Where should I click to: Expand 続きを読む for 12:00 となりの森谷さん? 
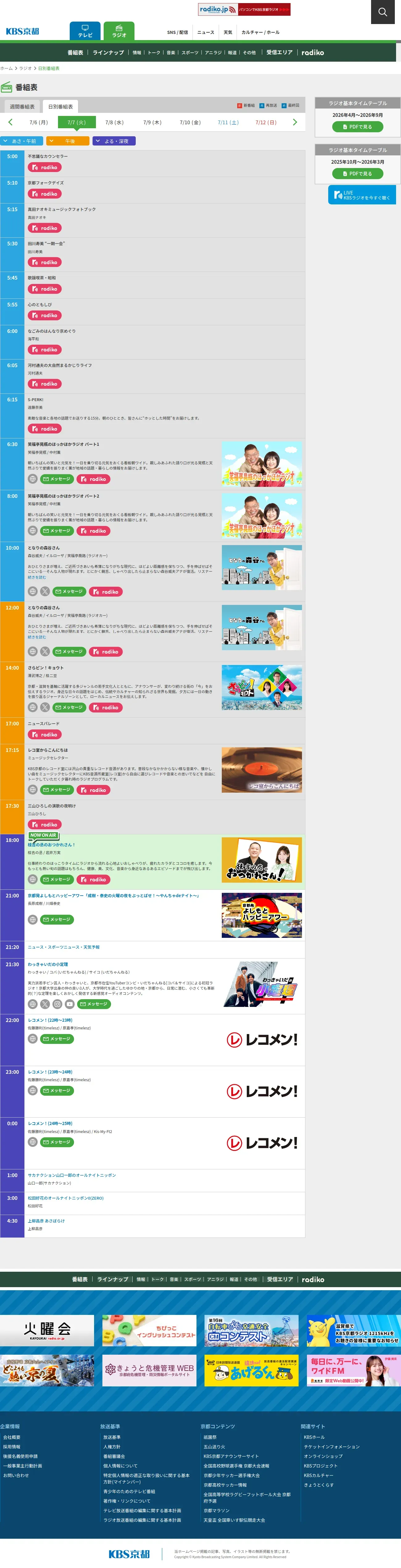coord(37,637)
